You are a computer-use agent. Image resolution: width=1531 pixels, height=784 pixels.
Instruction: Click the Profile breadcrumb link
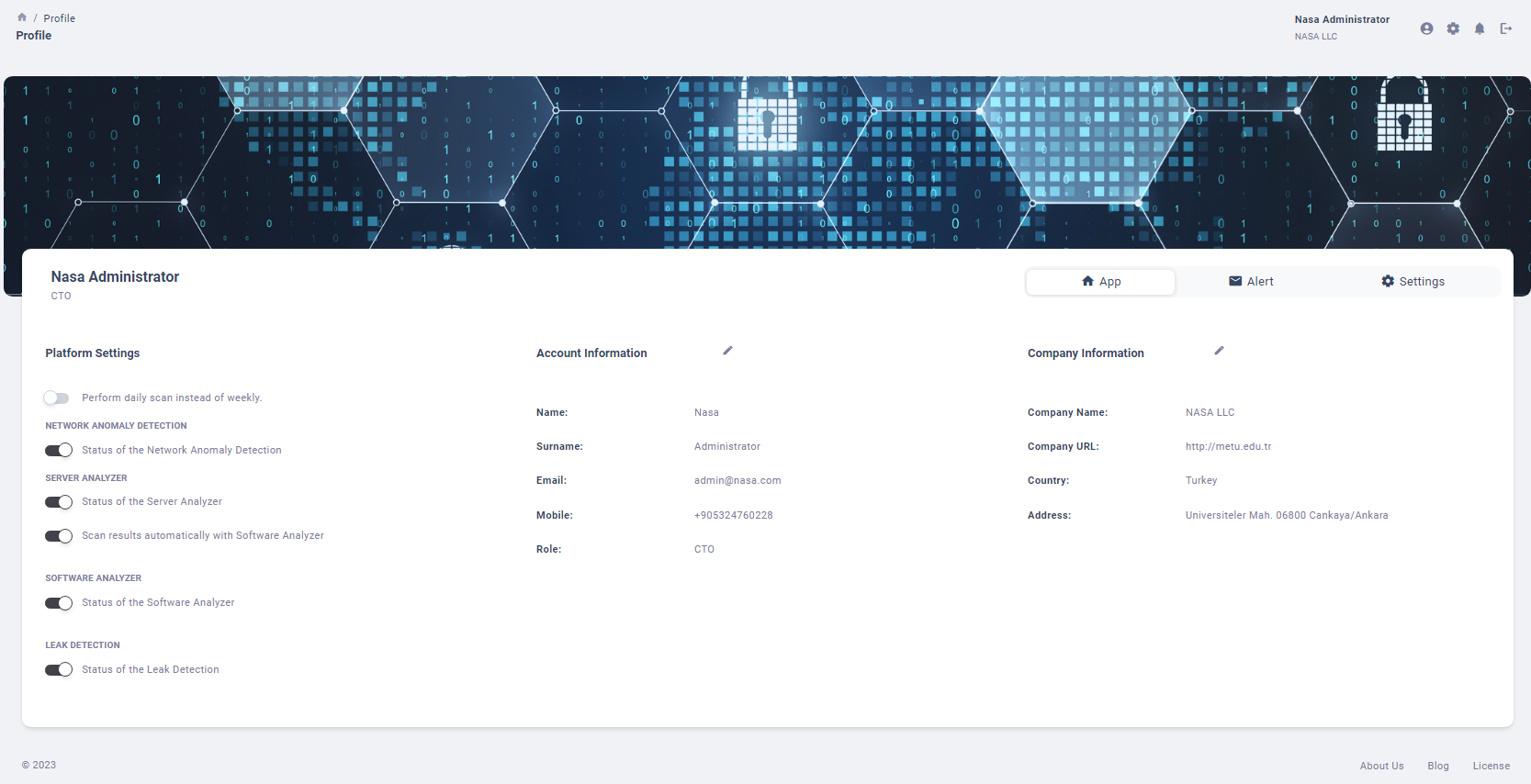pyautogui.click(x=59, y=18)
